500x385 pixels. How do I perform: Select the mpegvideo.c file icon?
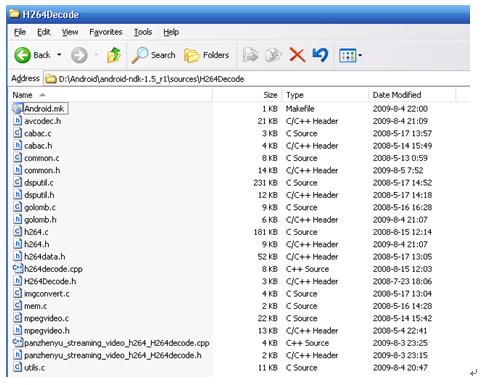(18, 318)
